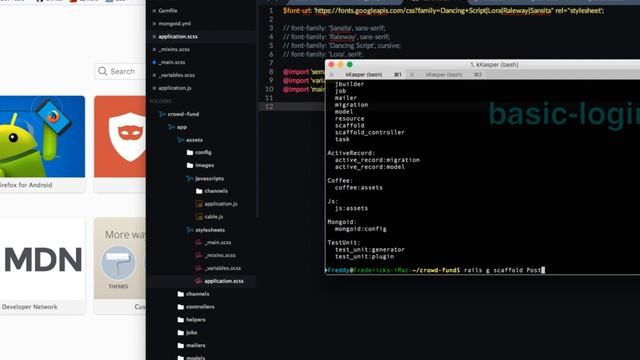
Task: Close application.js in open files list
Action: coord(154,88)
